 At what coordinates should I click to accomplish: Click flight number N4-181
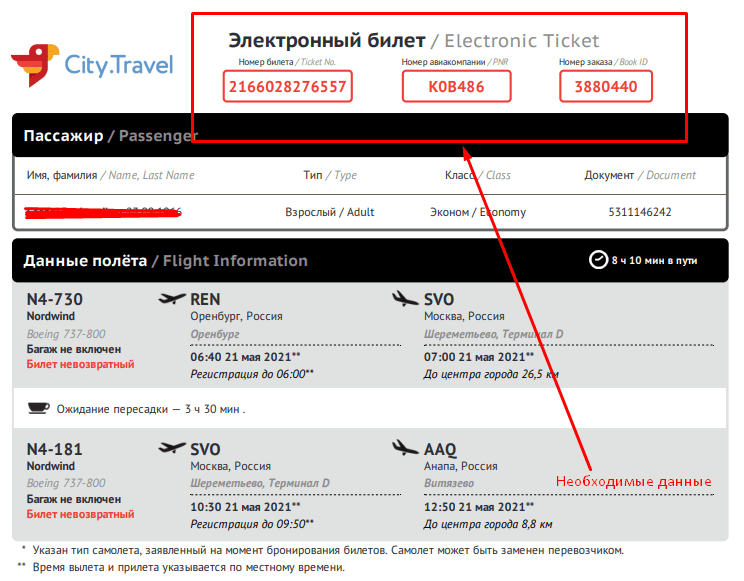[54, 449]
